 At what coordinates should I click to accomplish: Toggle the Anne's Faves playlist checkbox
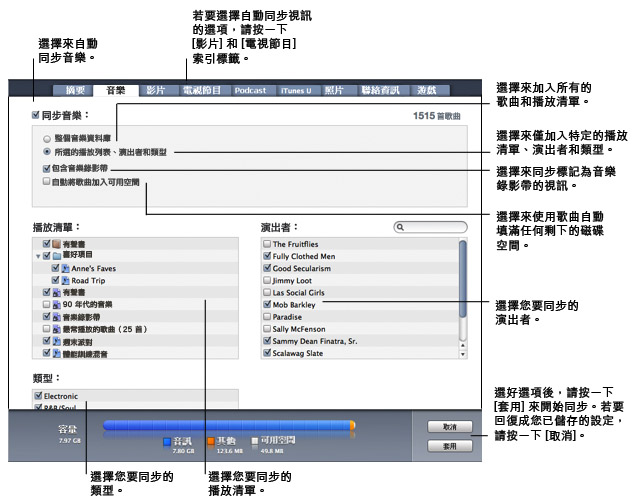[56, 268]
